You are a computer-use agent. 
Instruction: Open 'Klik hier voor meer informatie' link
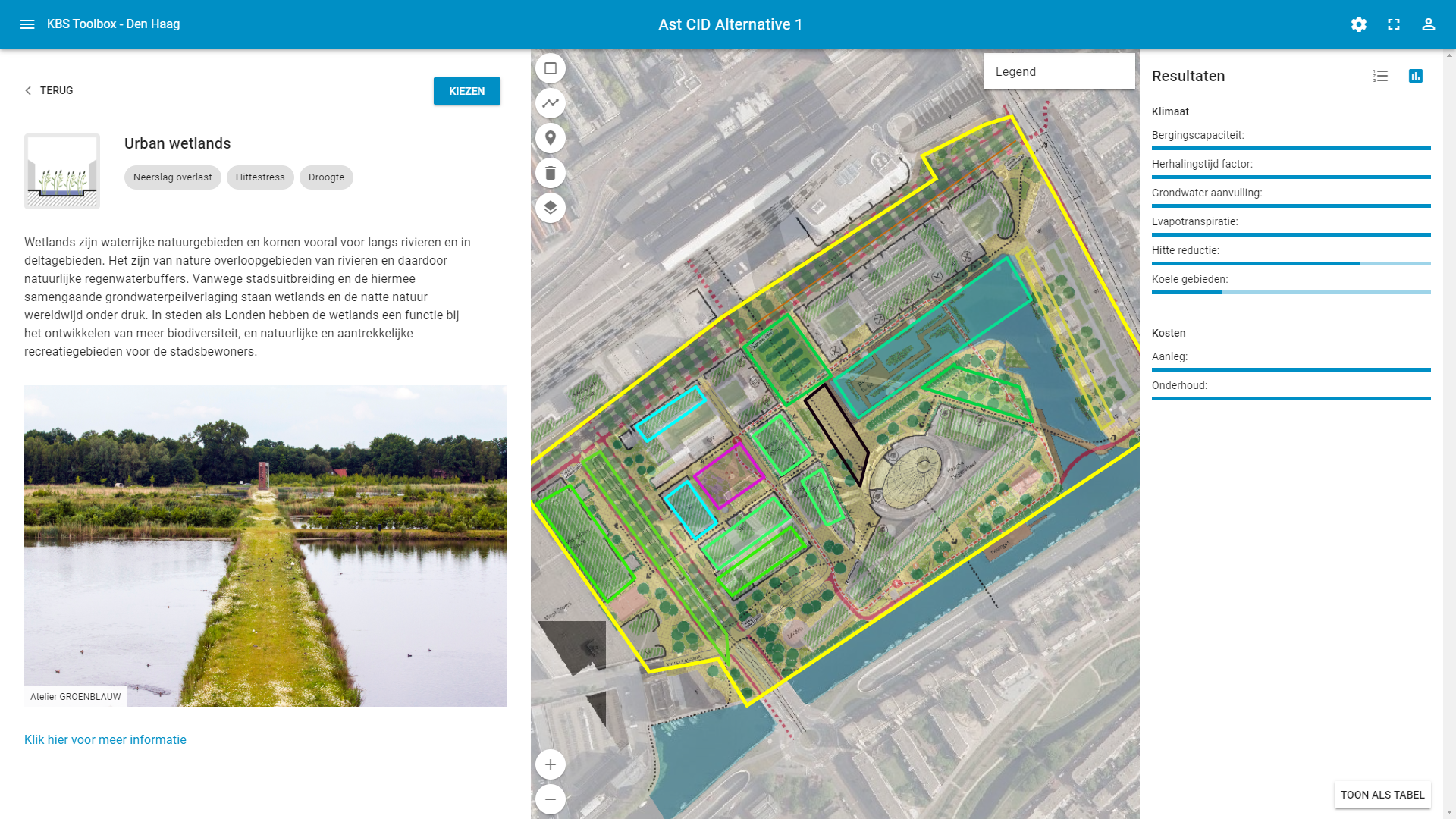pos(105,739)
